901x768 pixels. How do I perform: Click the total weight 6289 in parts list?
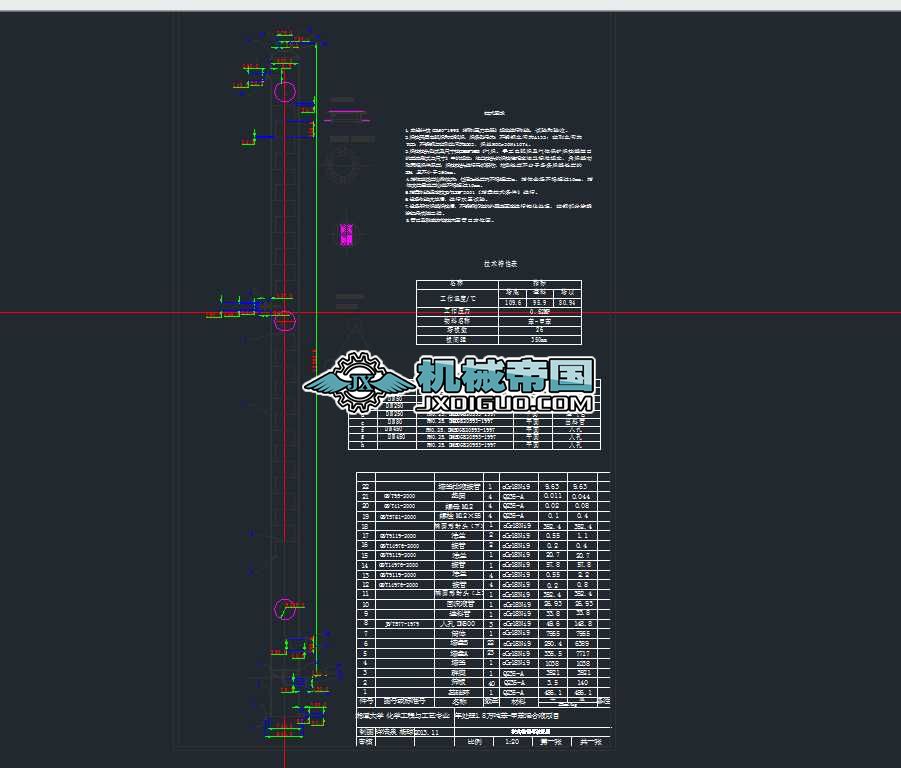coord(582,643)
